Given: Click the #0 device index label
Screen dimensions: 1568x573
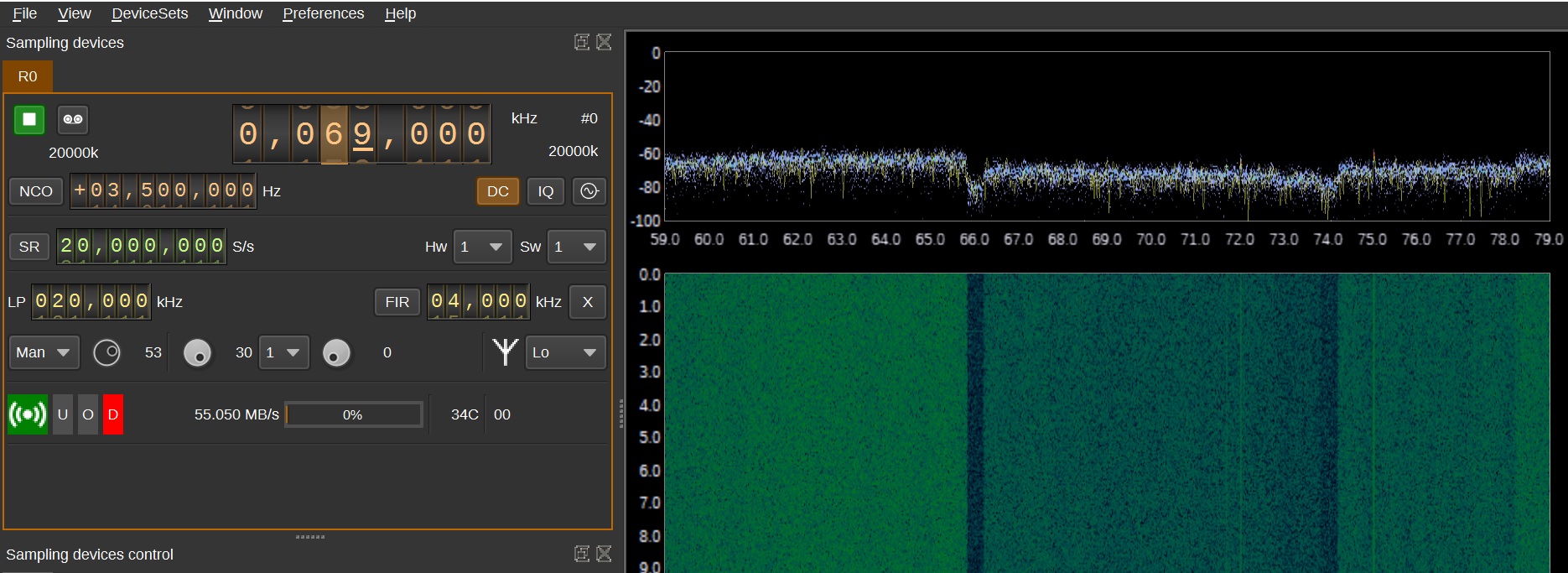Looking at the screenshot, I should click(x=589, y=118).
